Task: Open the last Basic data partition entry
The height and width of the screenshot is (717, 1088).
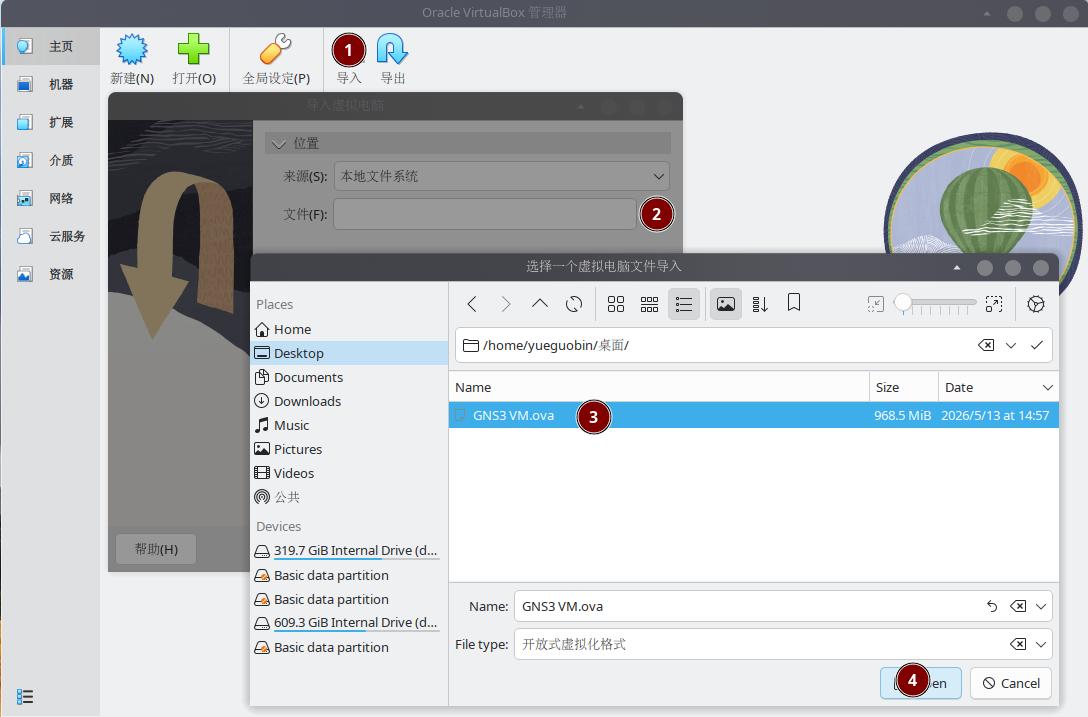Action: [x=350, y=647]
